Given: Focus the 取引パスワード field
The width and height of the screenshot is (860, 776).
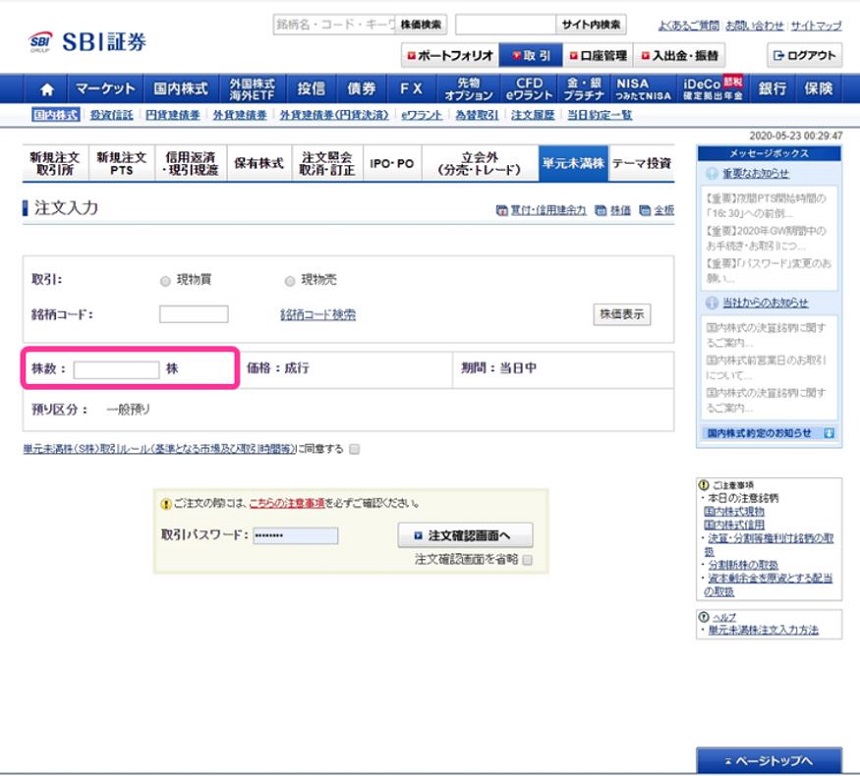Looking at the screenshot, I should tap(296, 535).
